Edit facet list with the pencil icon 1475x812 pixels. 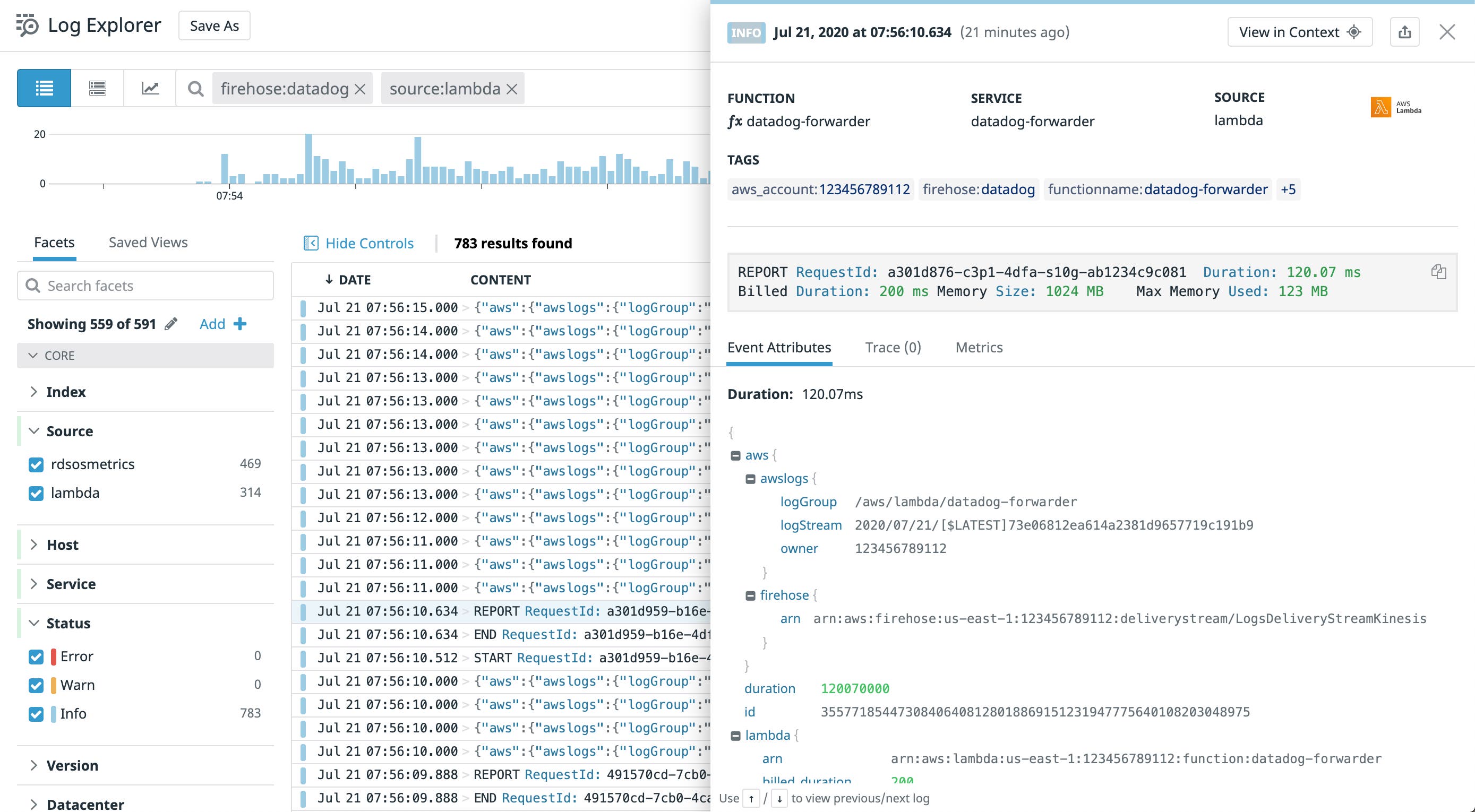(x=170, y=323)
